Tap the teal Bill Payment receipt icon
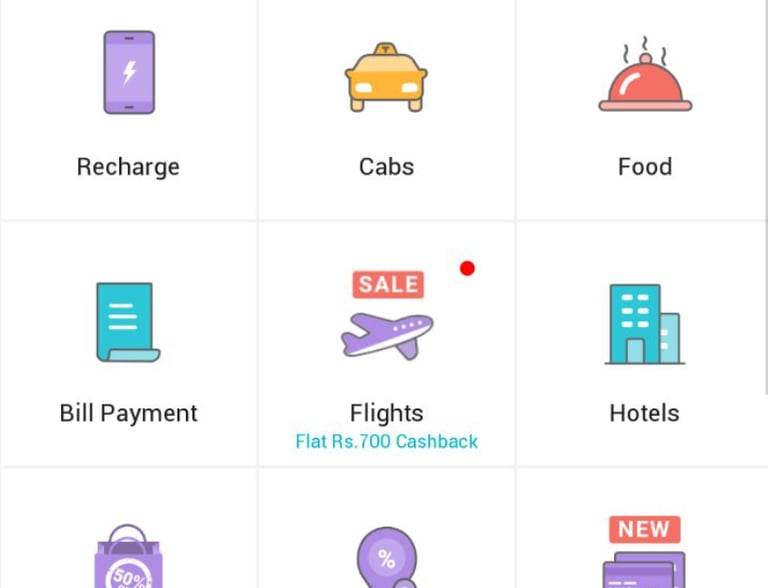768x588 pixels. 127,322
